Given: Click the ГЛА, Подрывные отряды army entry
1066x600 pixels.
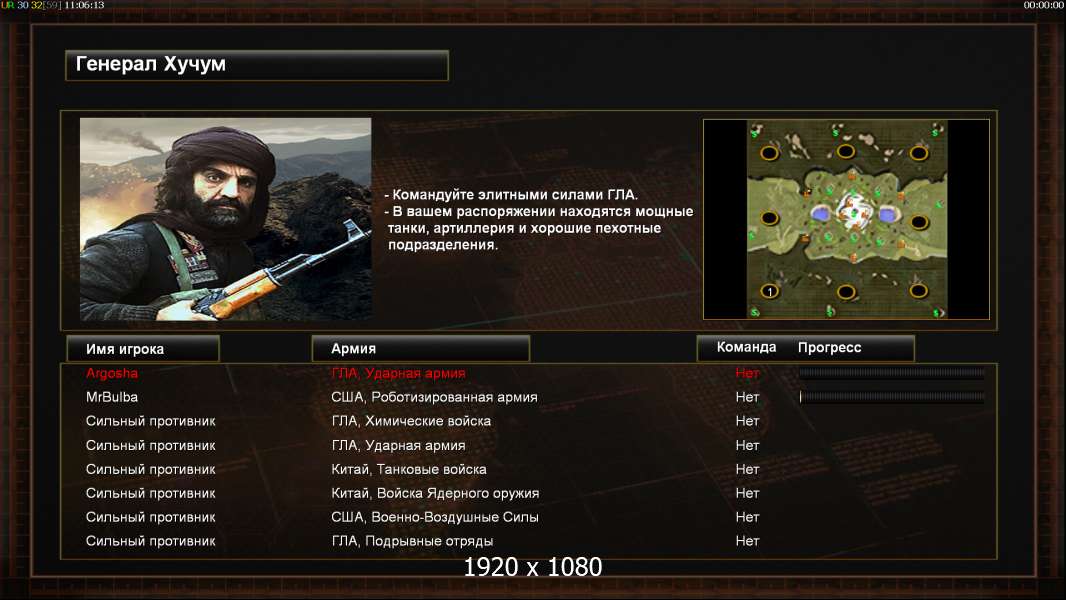Looking at the screenshot, I should click(412, 541).
